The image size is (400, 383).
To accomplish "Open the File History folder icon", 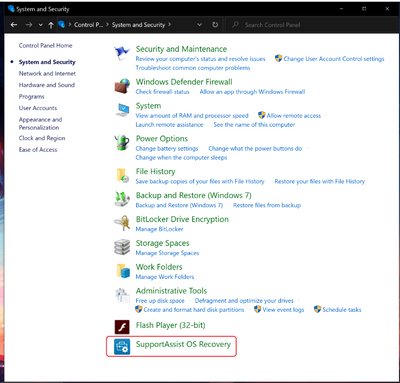I will [x=122, y=175].
